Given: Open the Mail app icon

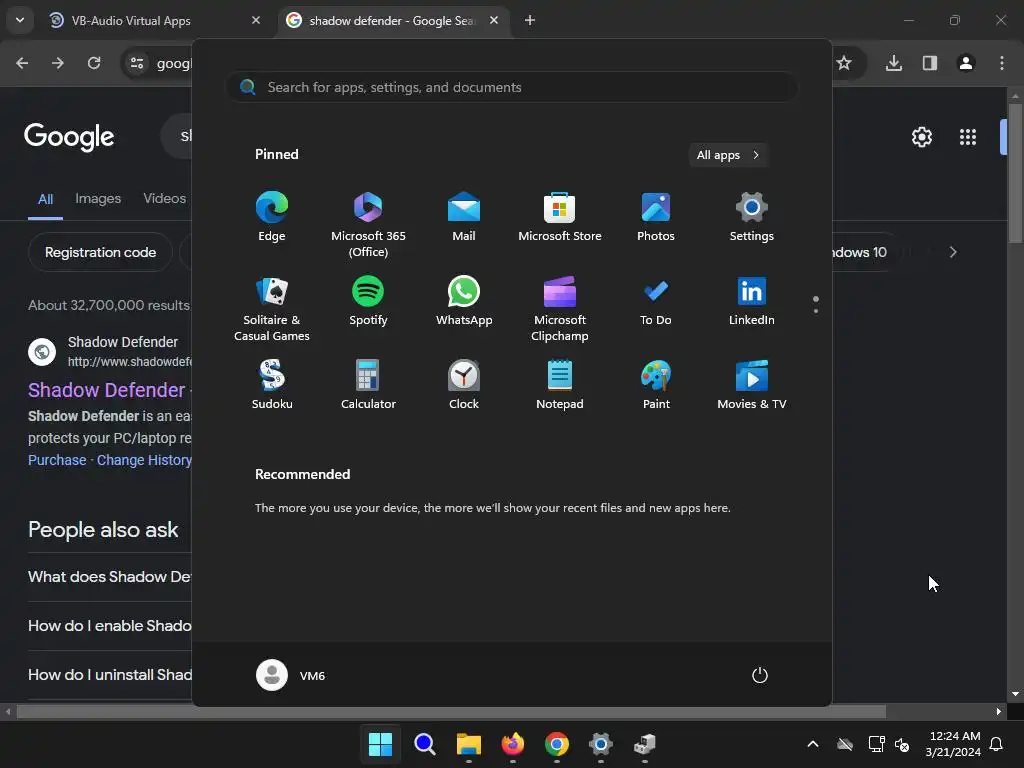Looking at the screenshot, I should coord(464,217).
